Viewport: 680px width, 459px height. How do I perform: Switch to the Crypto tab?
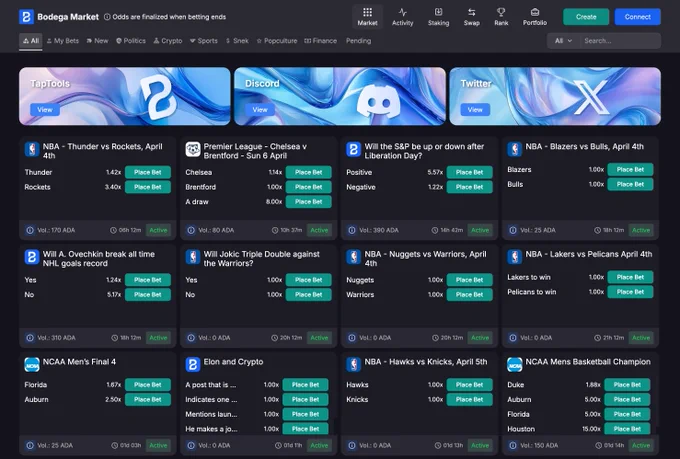pos(168,41)
